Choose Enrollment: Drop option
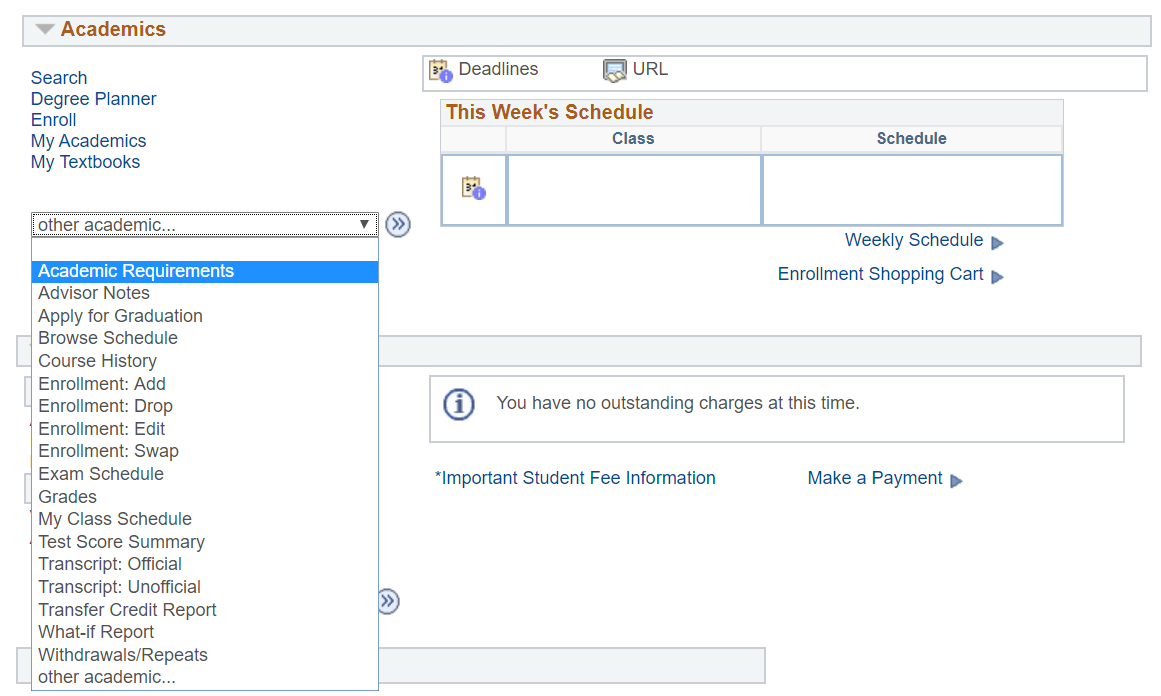 204,406
